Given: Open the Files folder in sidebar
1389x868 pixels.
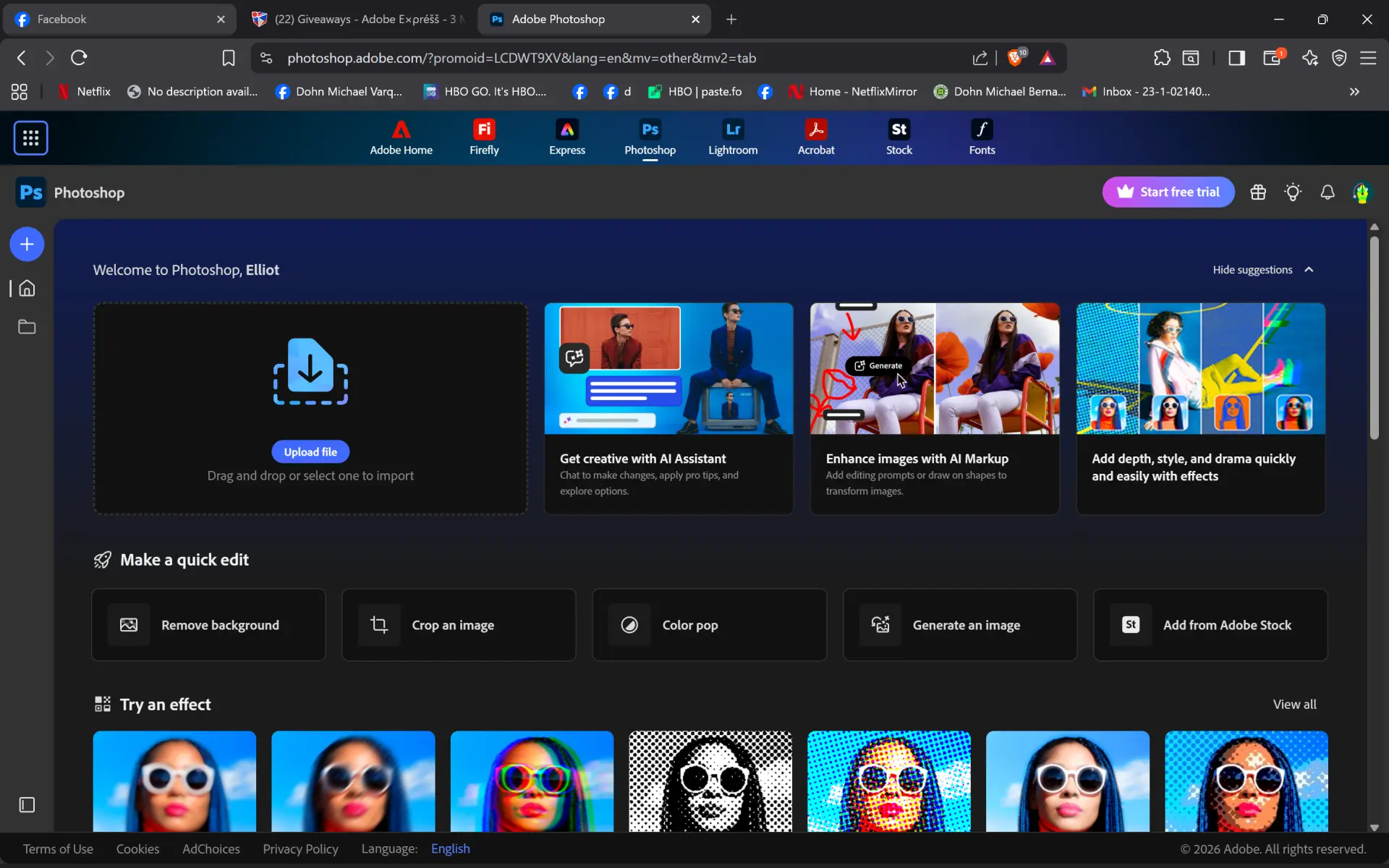Looking at the screenshot, I should coord(27,327).
